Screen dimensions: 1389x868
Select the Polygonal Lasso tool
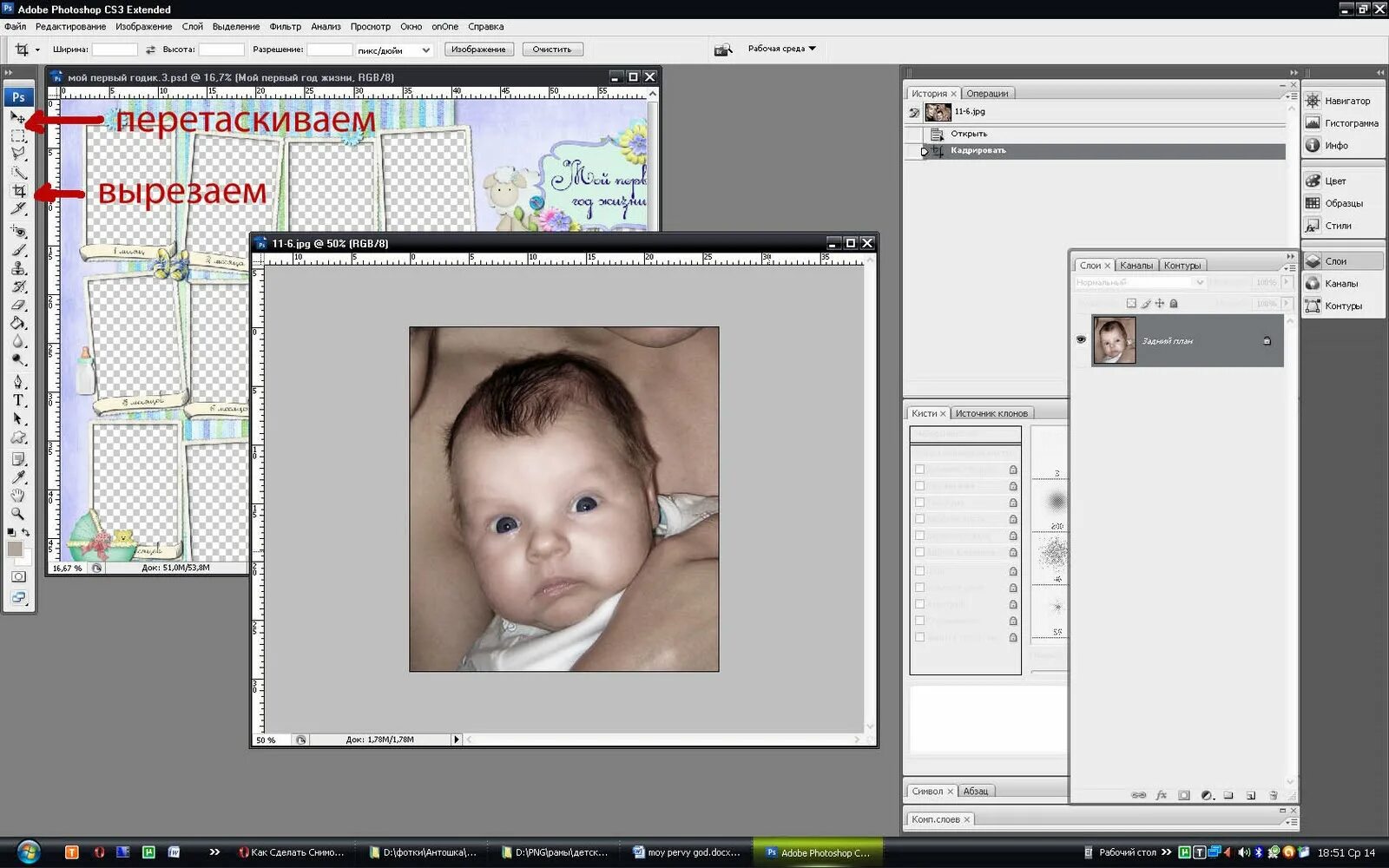pyautogui.click(x=17, y=154)
